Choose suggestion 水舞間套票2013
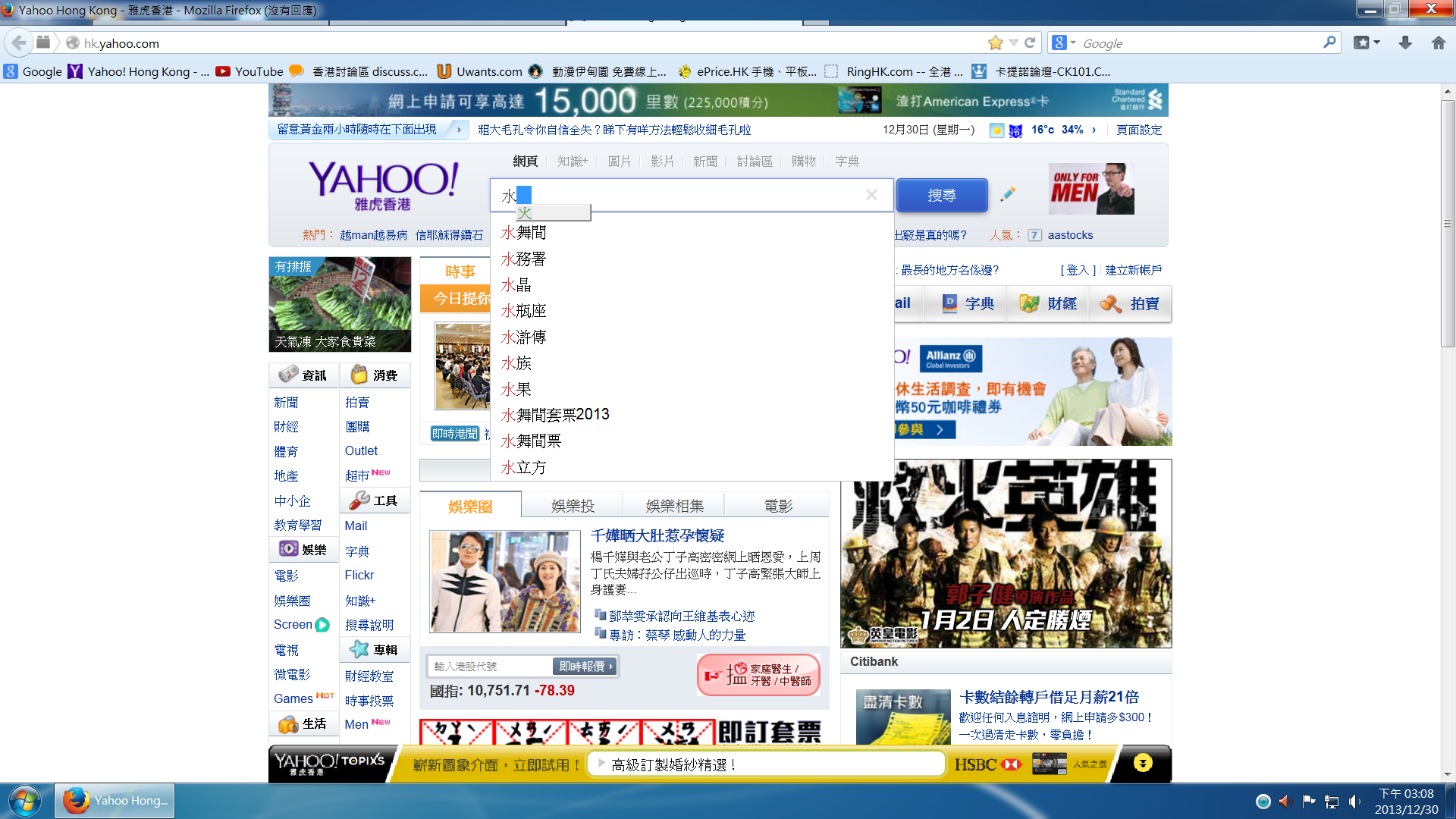The height and width of the screenshot is (819, 1456). pos(692,415)
